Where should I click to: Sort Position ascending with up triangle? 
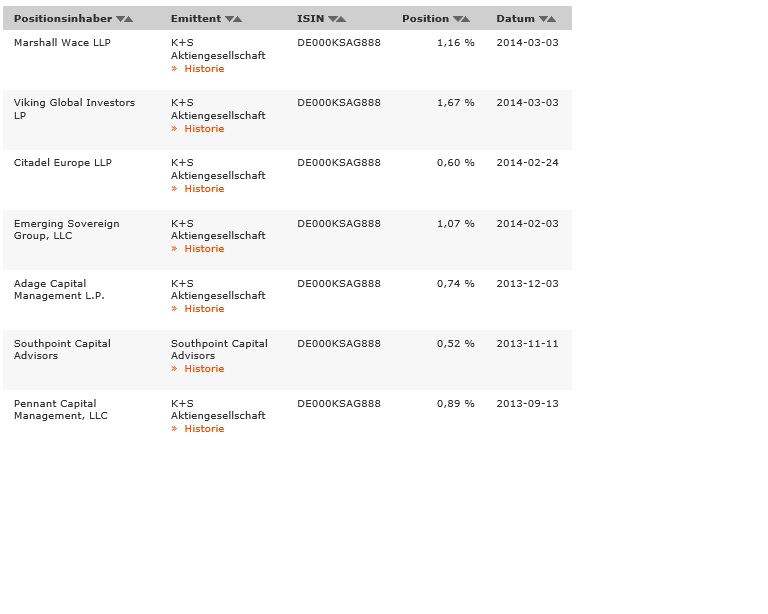pos(466,19)
